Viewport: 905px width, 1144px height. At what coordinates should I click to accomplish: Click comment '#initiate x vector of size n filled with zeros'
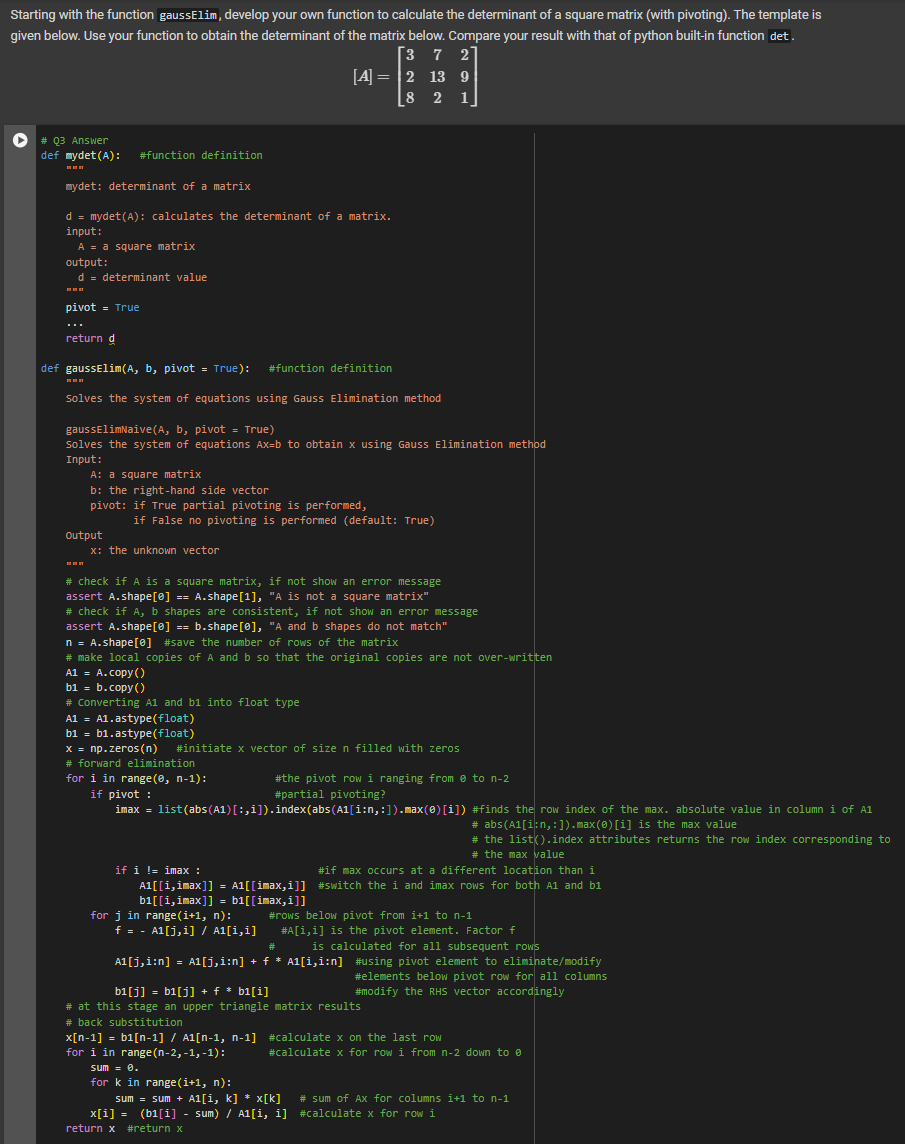[318, 749]
